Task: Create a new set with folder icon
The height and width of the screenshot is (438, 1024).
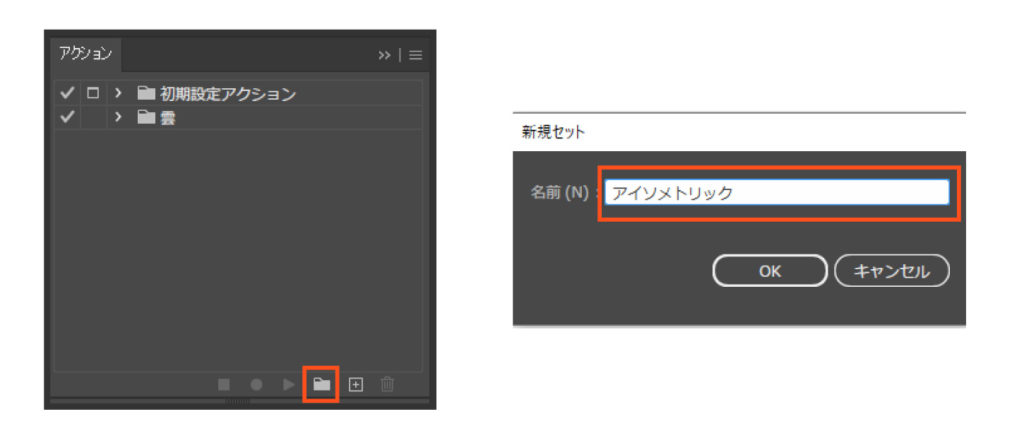Action: [321, 384]
